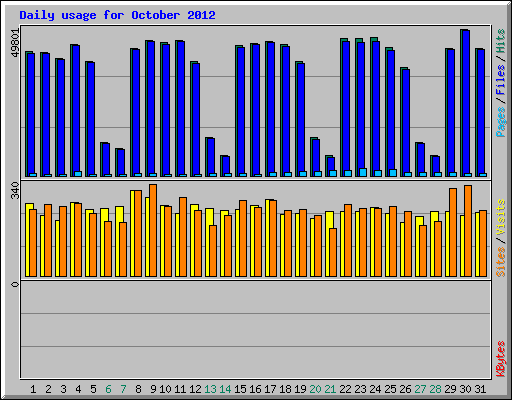Click the 49801 axis value
Screen dimensions: 512x400
click(15, 43)
